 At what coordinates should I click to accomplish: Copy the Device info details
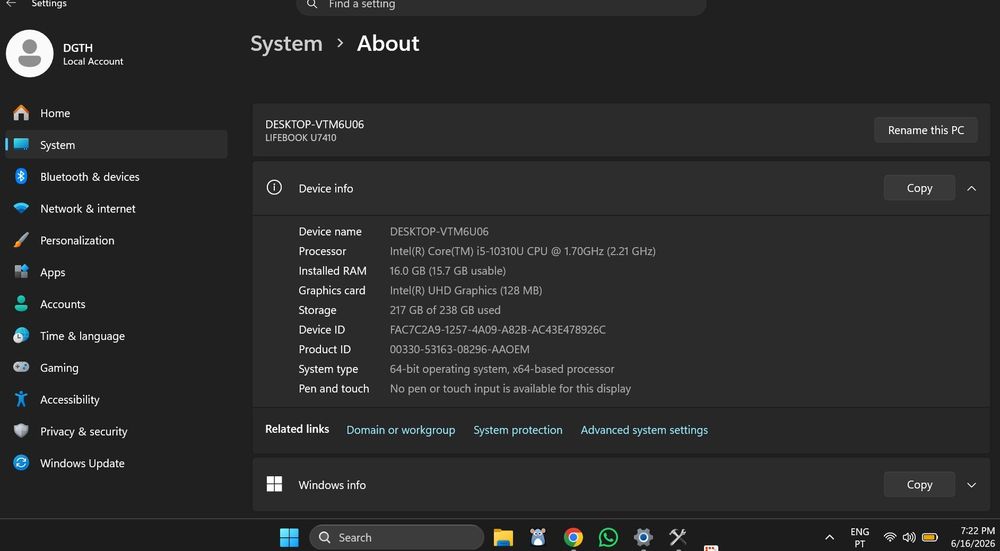tap(919, 188)
